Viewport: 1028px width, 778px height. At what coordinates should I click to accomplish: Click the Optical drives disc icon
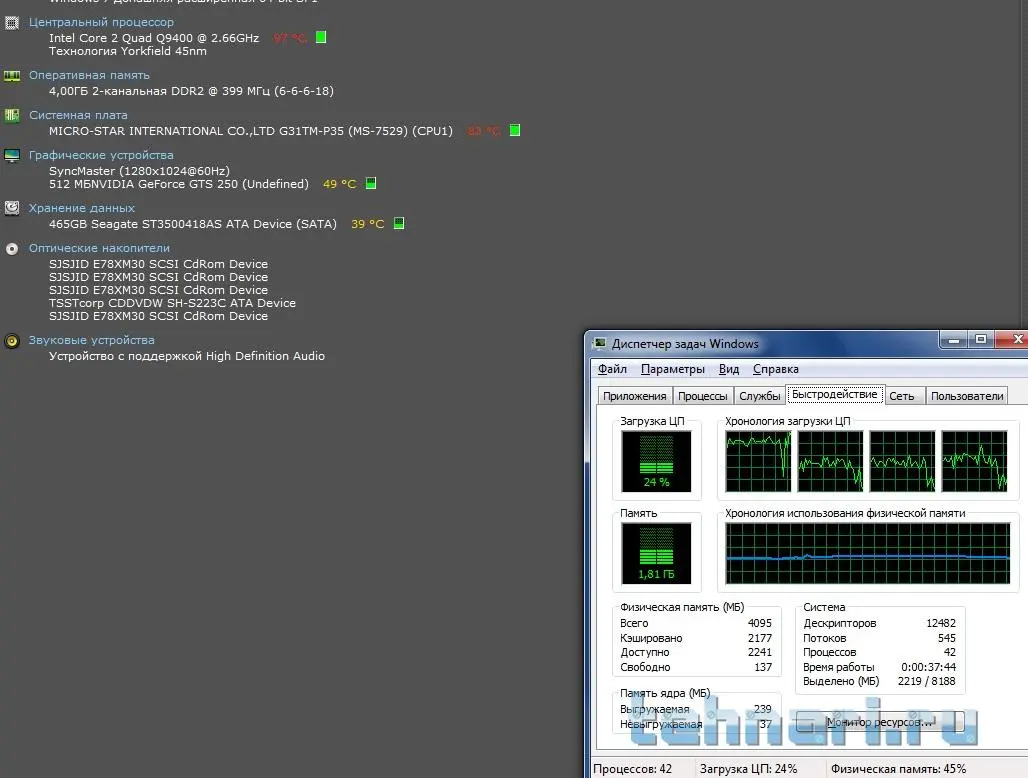[12, 249]
